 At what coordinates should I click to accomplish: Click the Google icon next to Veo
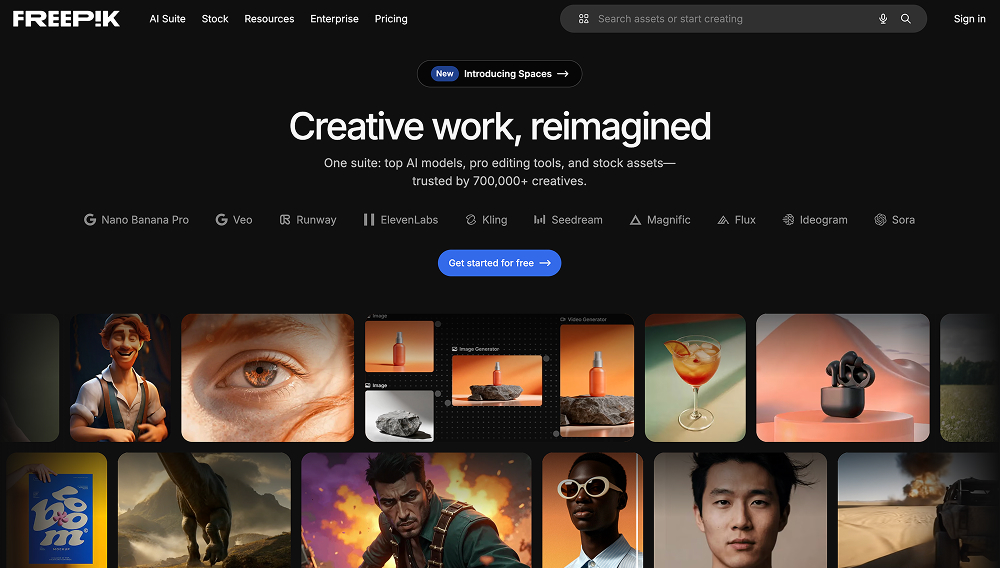tap(221, 220)
